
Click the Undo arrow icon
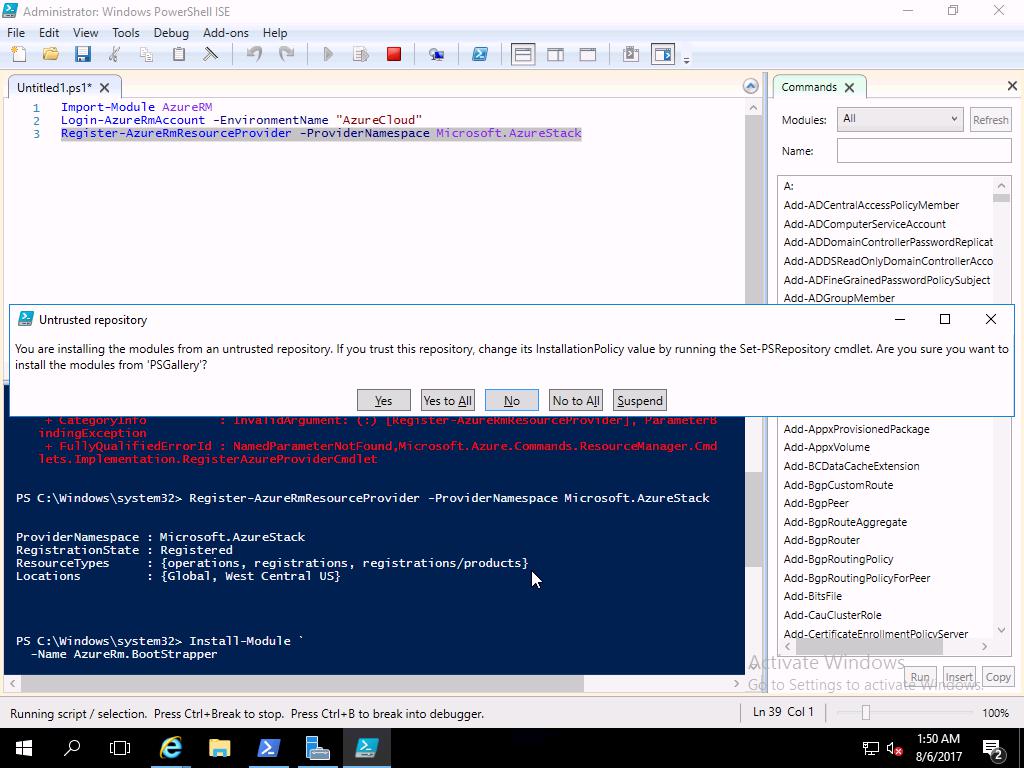click(255, 54)
